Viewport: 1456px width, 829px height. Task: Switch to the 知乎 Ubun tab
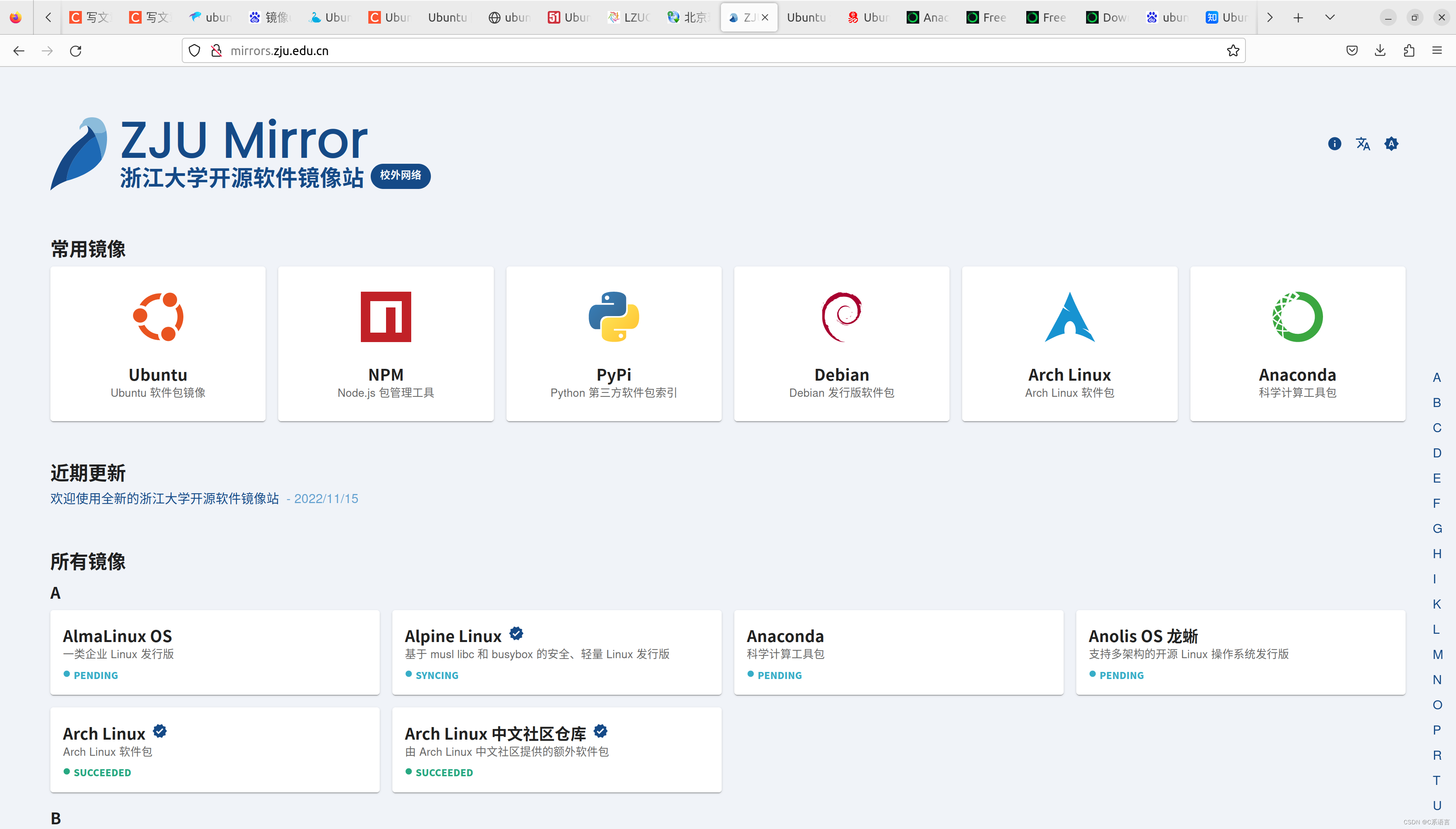click(1227, 18)
